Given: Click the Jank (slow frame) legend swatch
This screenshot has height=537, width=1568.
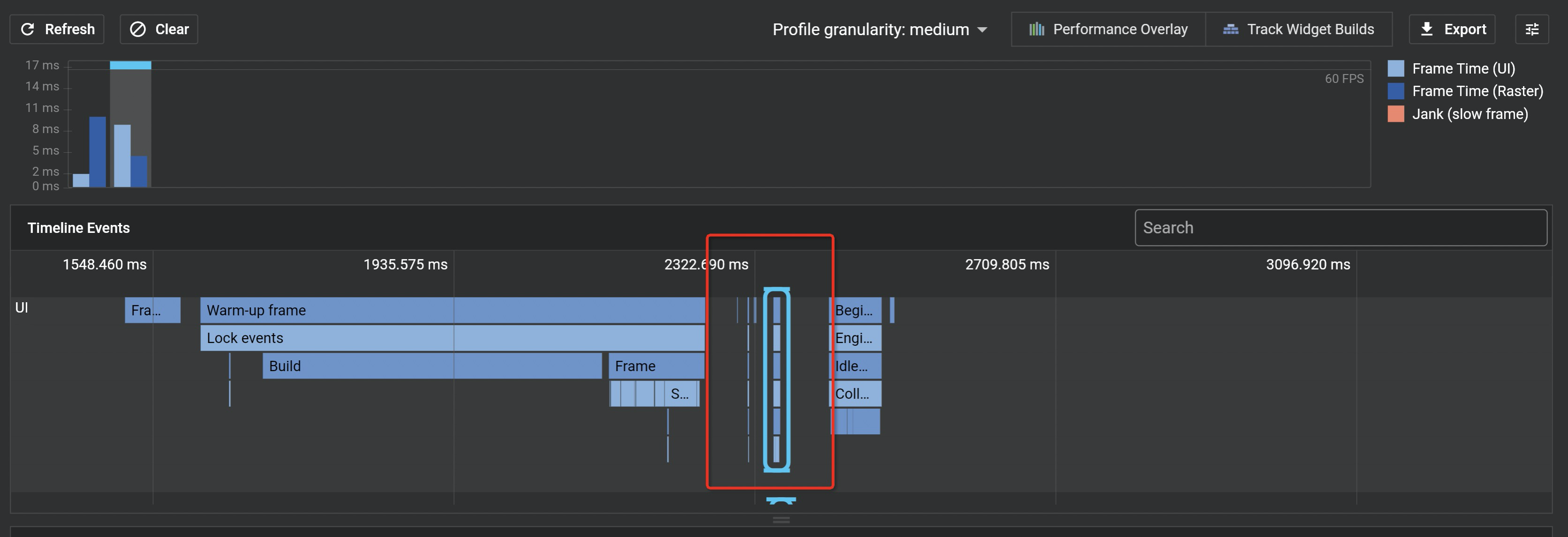Looking at the screenshot, I should click(x=1396, y=114).
